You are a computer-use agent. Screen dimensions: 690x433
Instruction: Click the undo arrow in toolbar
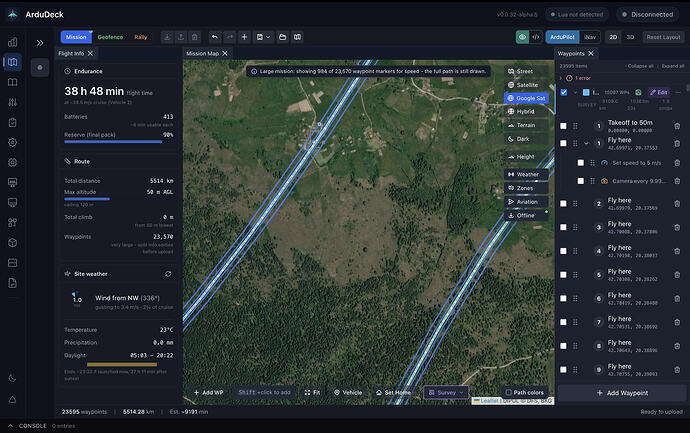214,37
